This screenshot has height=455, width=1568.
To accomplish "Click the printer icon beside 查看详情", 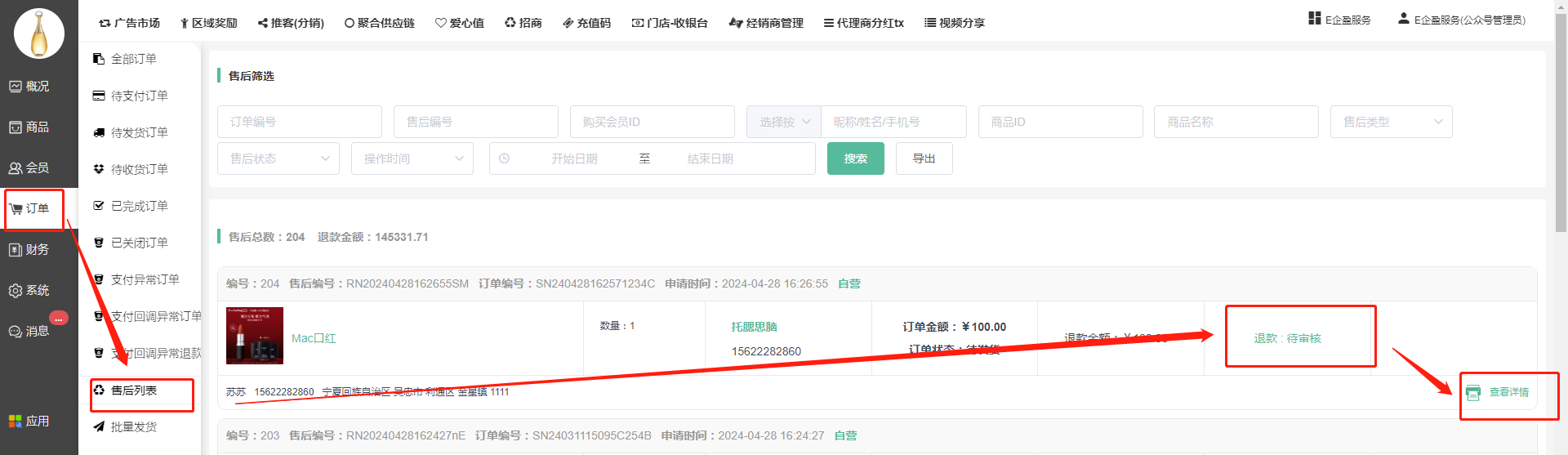I will [1473, 393].
